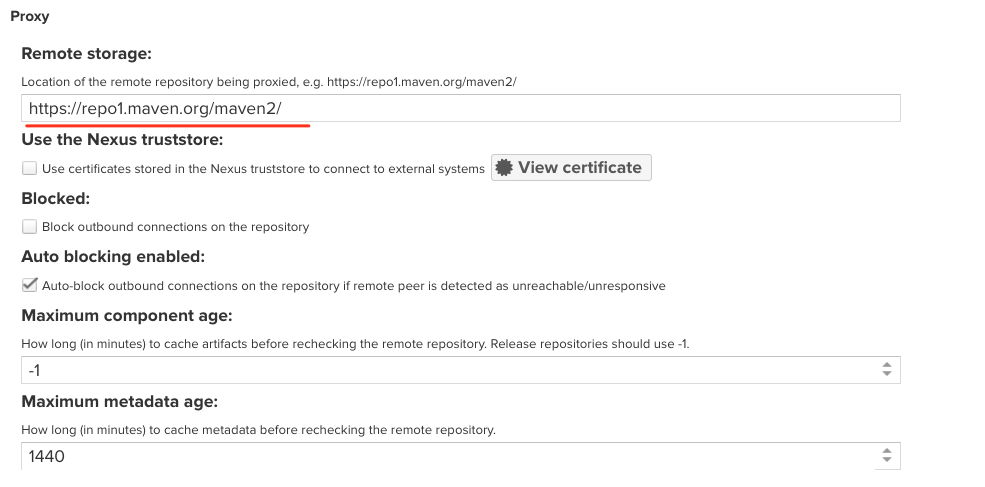The height and width of the screenshot is (487, 985).
Task: Increase Maximum metadata age with up arrow
Action: click(x=886, y=451)
